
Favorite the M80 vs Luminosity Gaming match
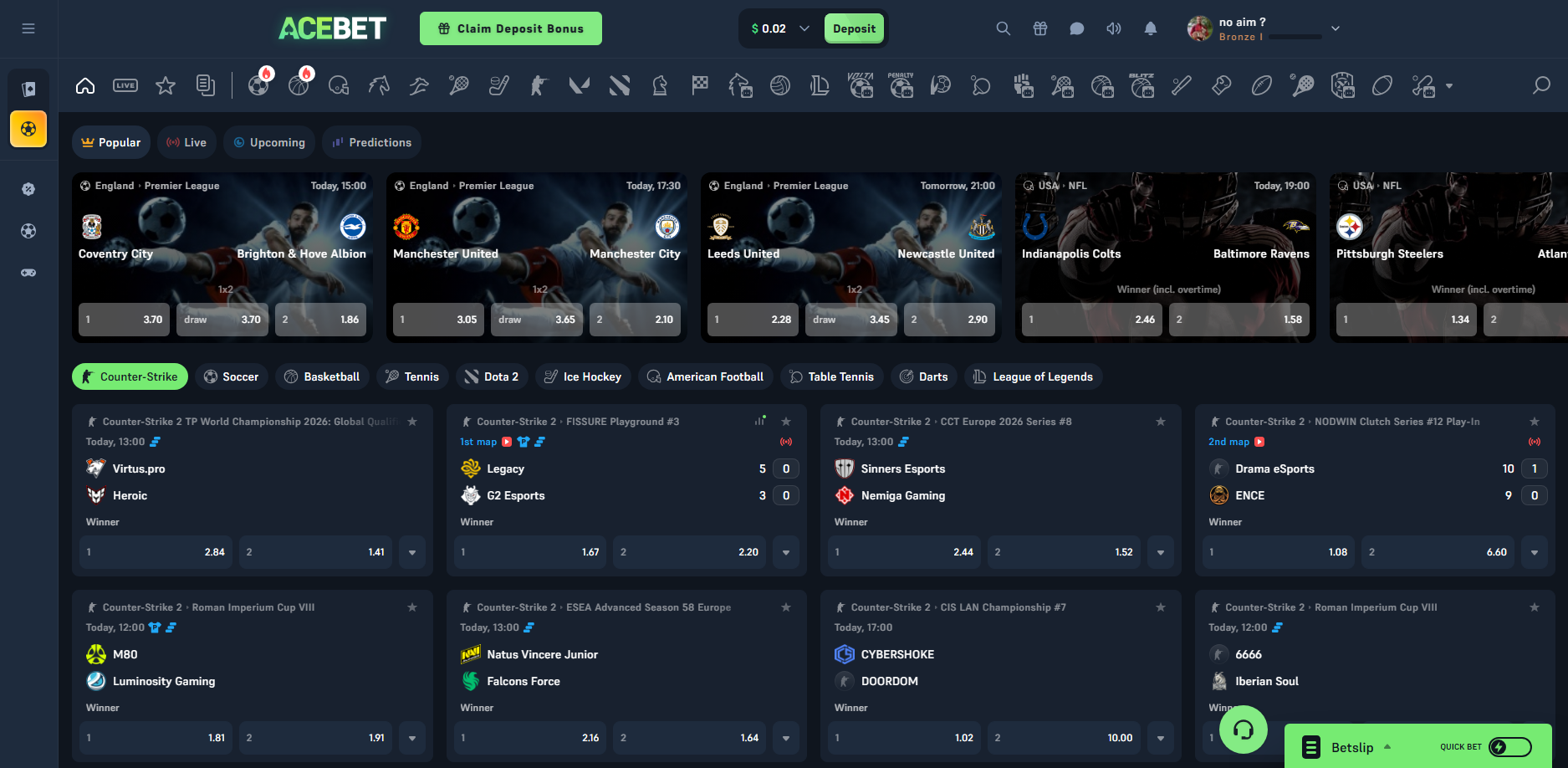point(412,607)
